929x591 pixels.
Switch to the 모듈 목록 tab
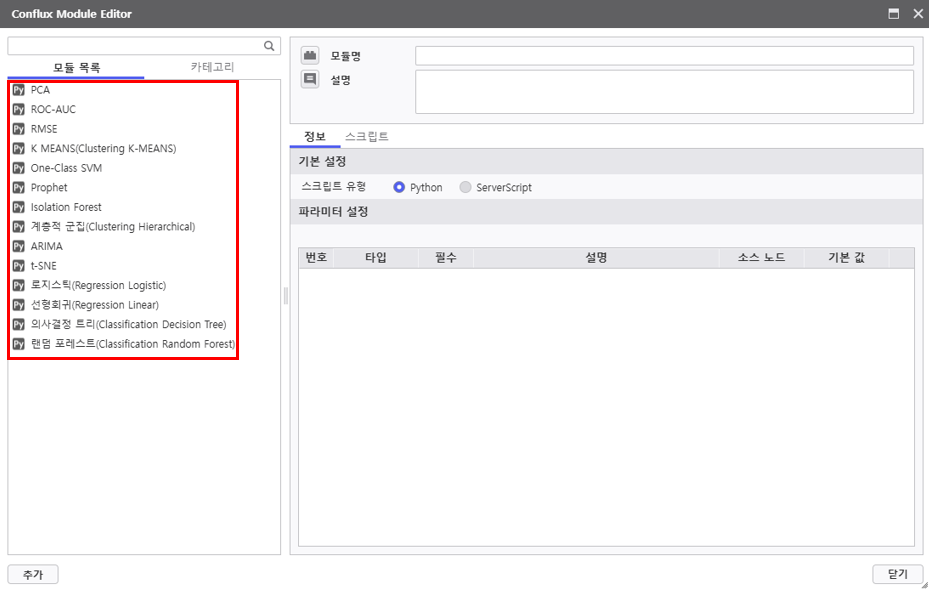(x=76, y=67)
